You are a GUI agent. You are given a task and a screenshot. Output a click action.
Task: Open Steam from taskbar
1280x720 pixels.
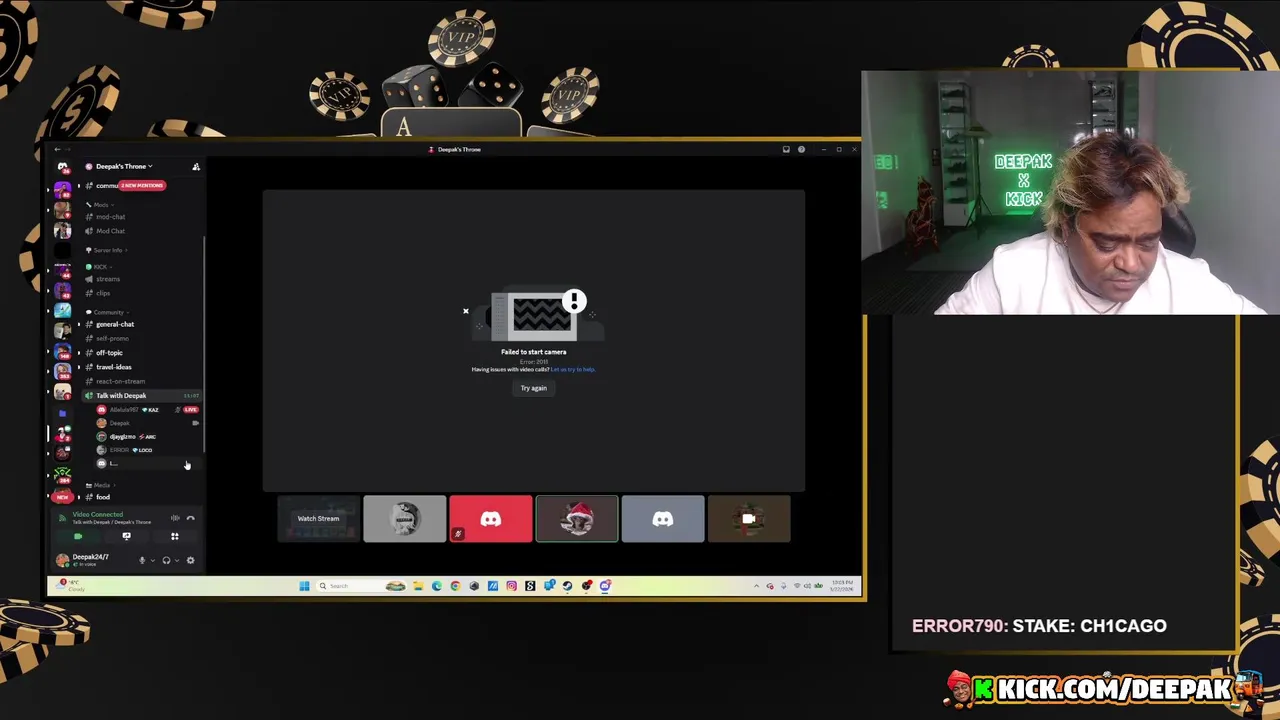point(567,586)
